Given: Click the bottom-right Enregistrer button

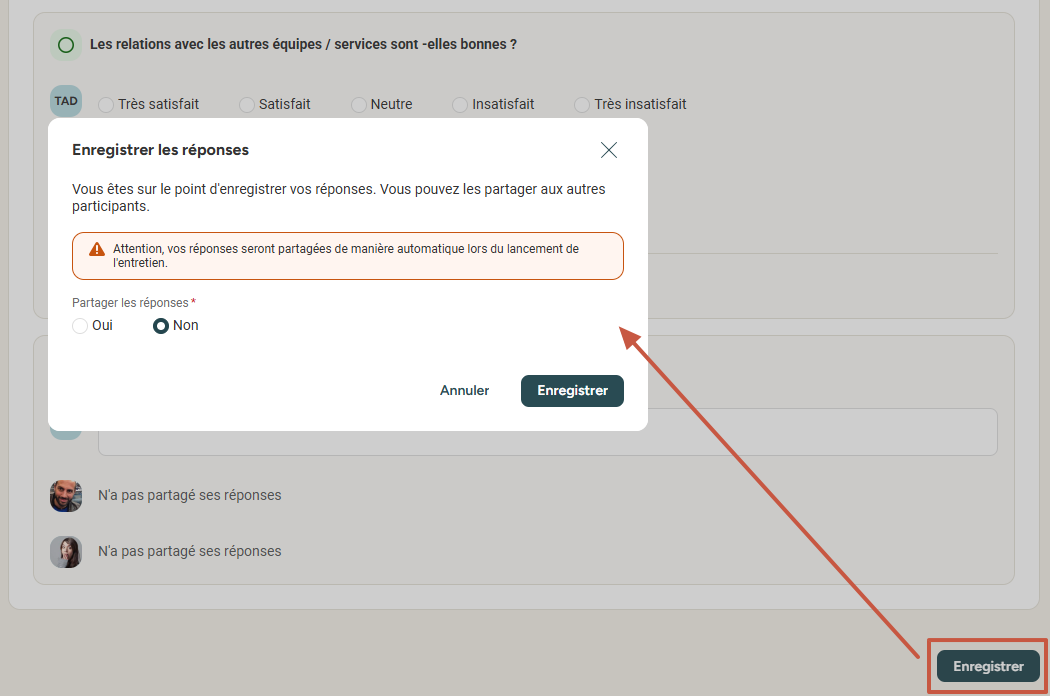Looking at the screenshot, I should tap(988, 667).
